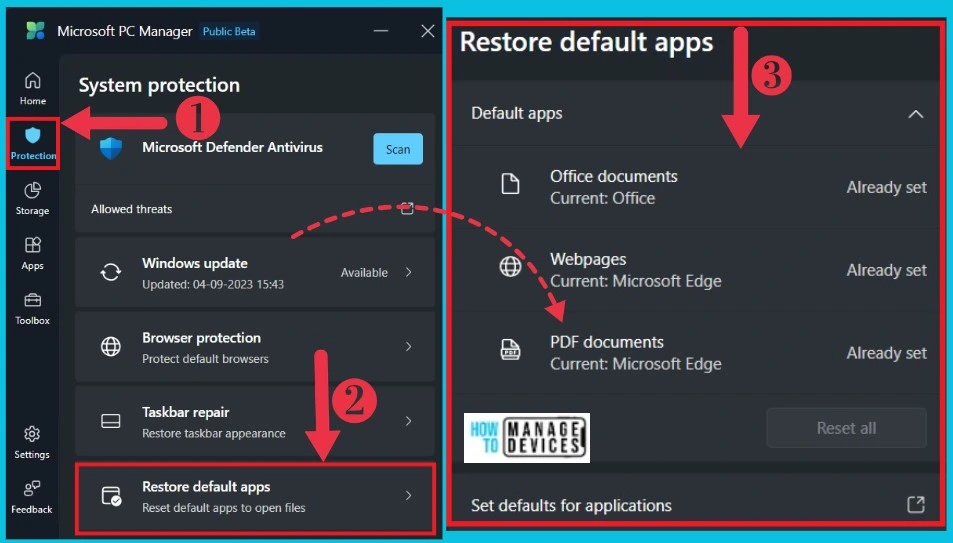Click the Webpages globe icon

point(510,266)
